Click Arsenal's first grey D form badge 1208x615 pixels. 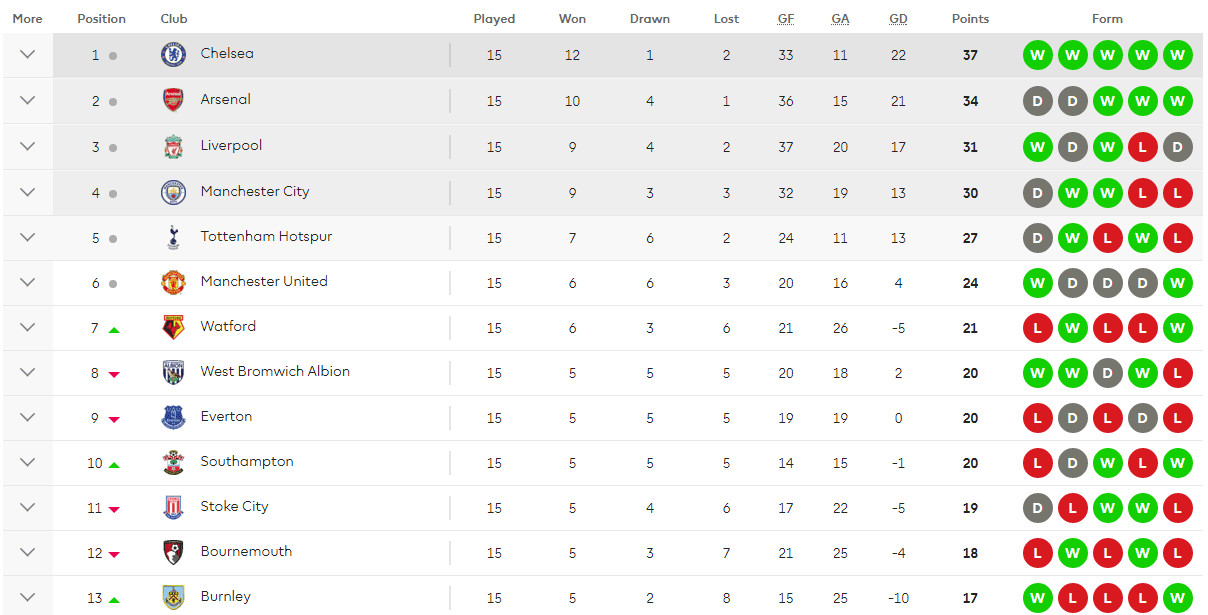click(1038, 101)
